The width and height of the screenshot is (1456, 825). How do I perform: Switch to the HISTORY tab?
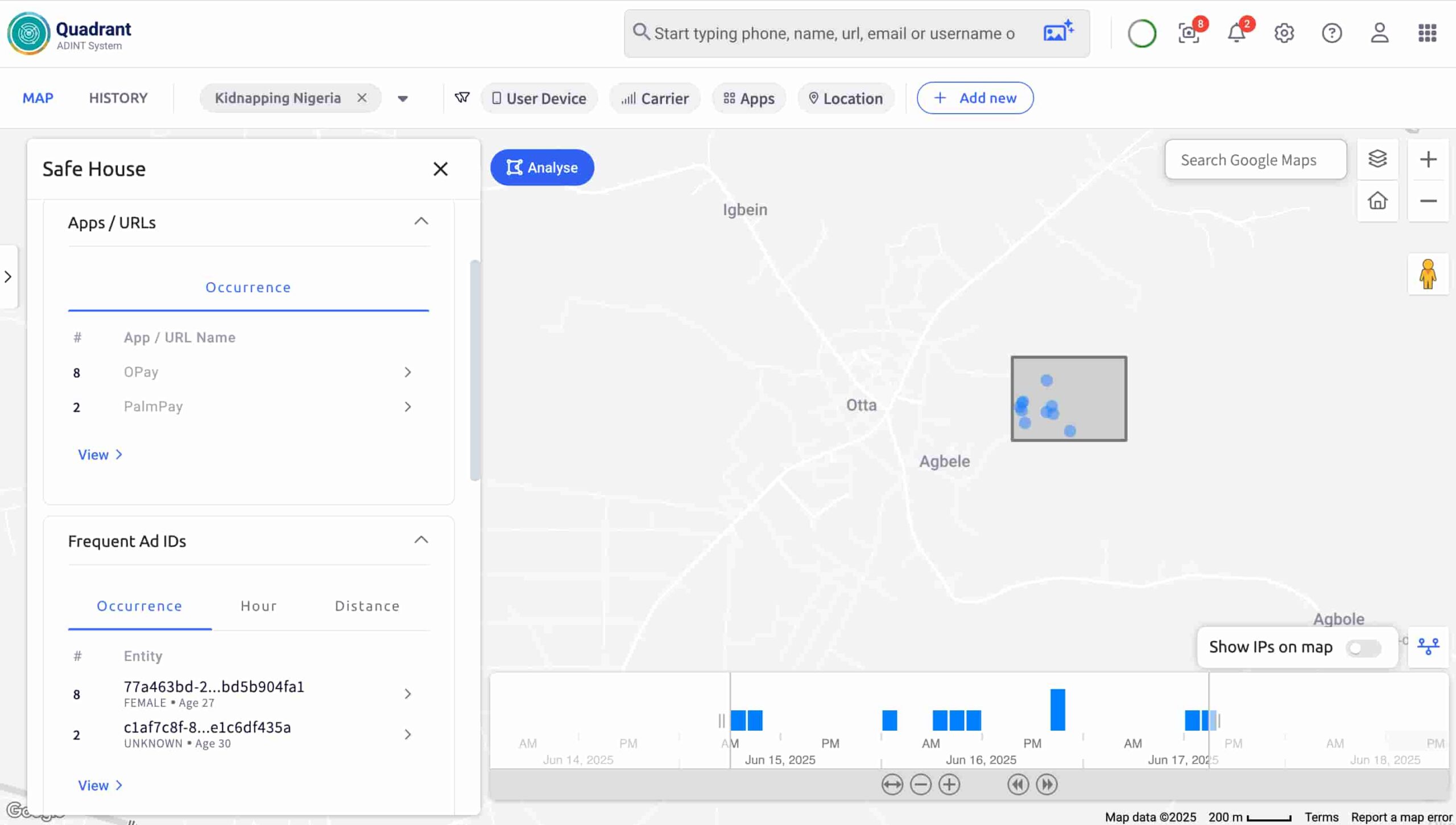coord(118,98)
